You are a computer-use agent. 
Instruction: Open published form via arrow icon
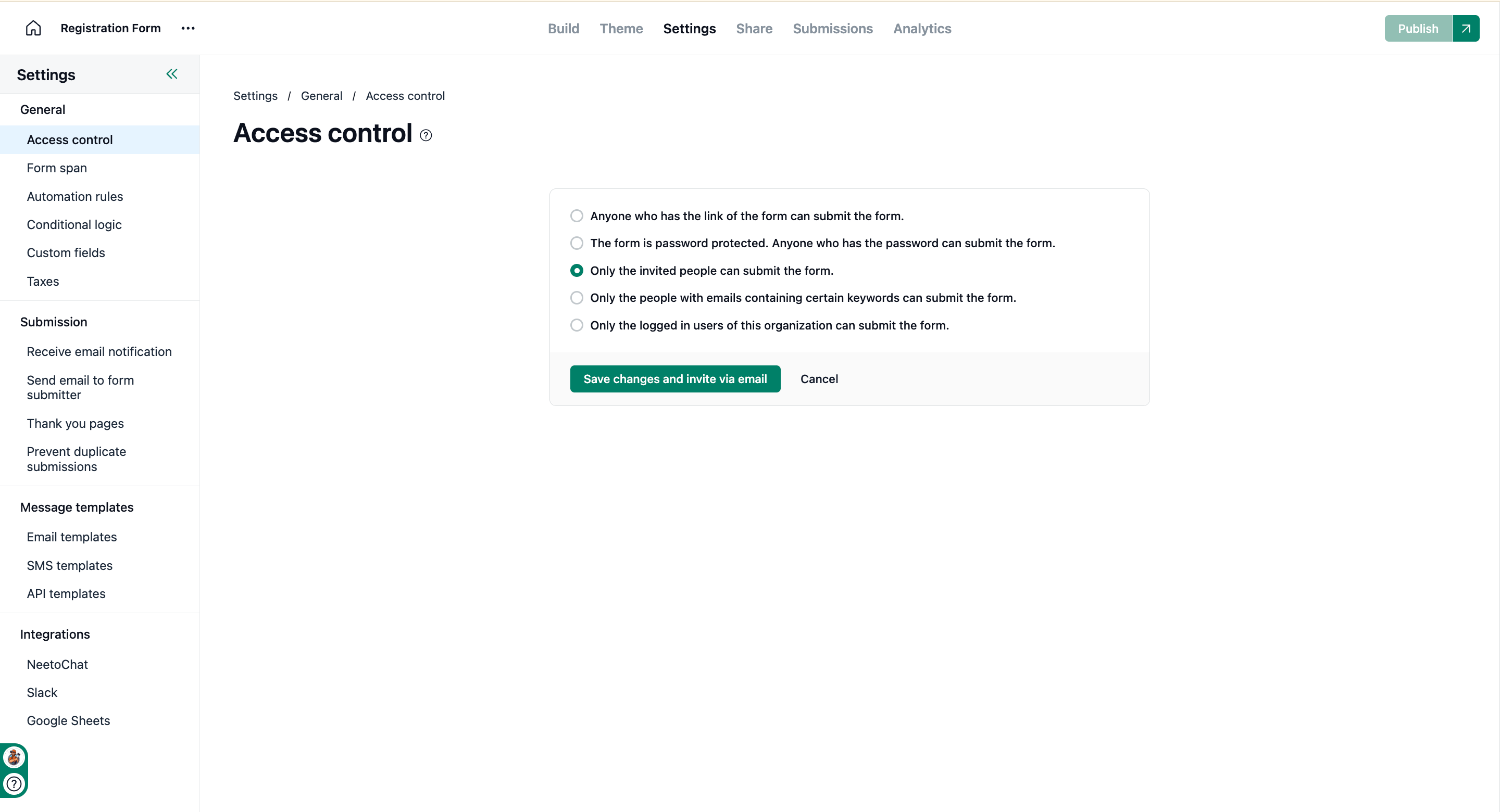click(1466, 29)
